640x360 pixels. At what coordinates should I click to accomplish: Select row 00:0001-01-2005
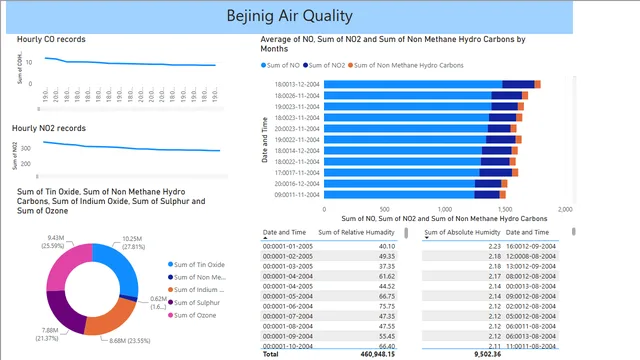pyautogui.click(x=329, y=247)
